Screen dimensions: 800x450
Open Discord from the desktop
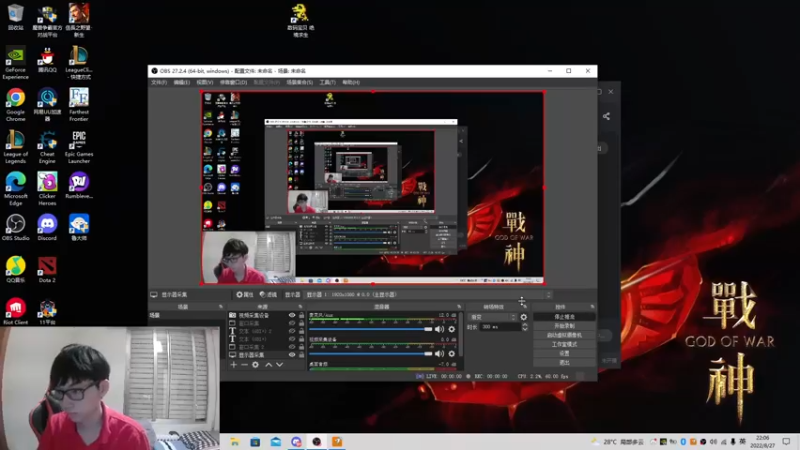point(47,228)
